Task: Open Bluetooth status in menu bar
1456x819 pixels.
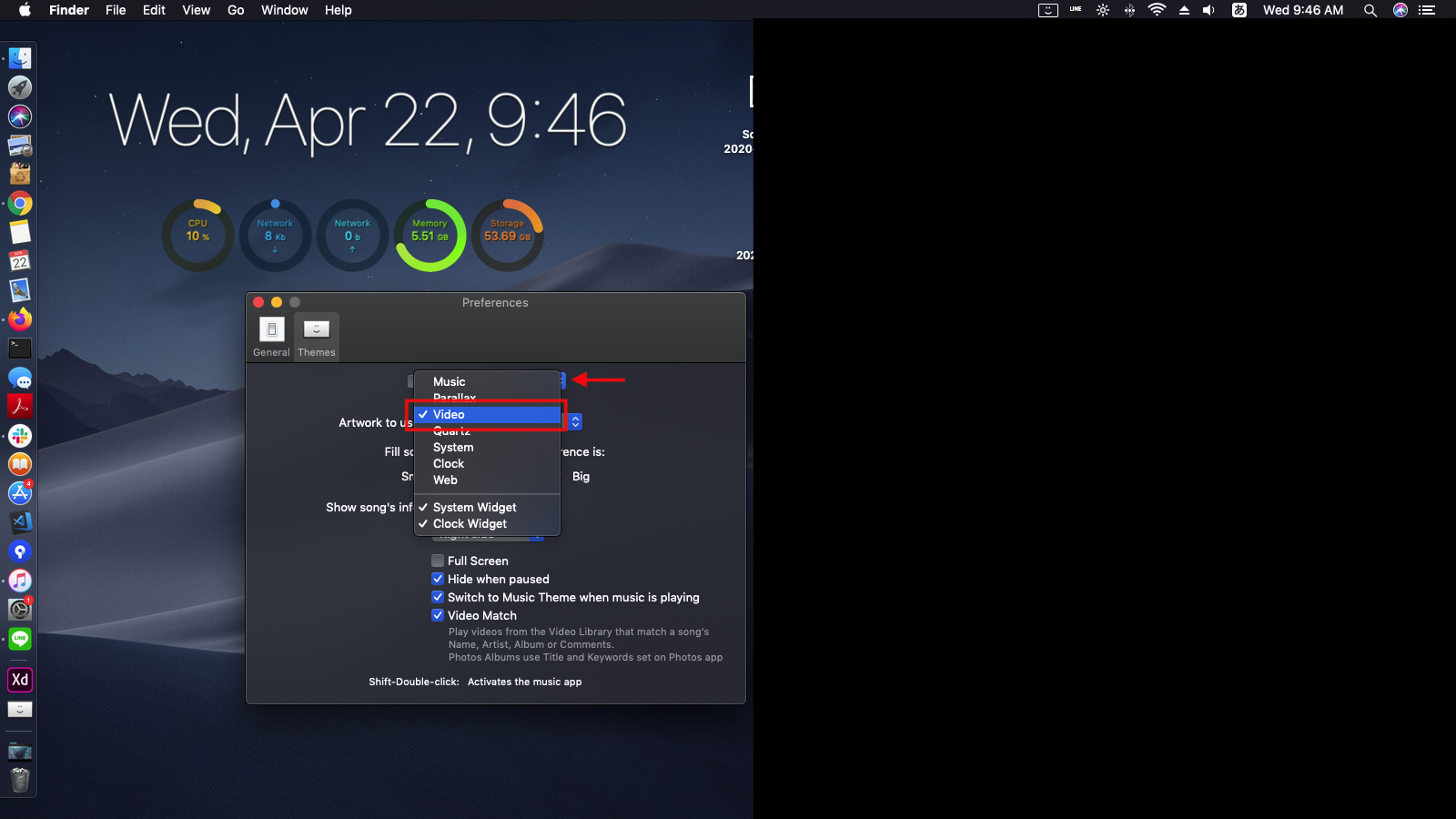Action: point(1129,10)
